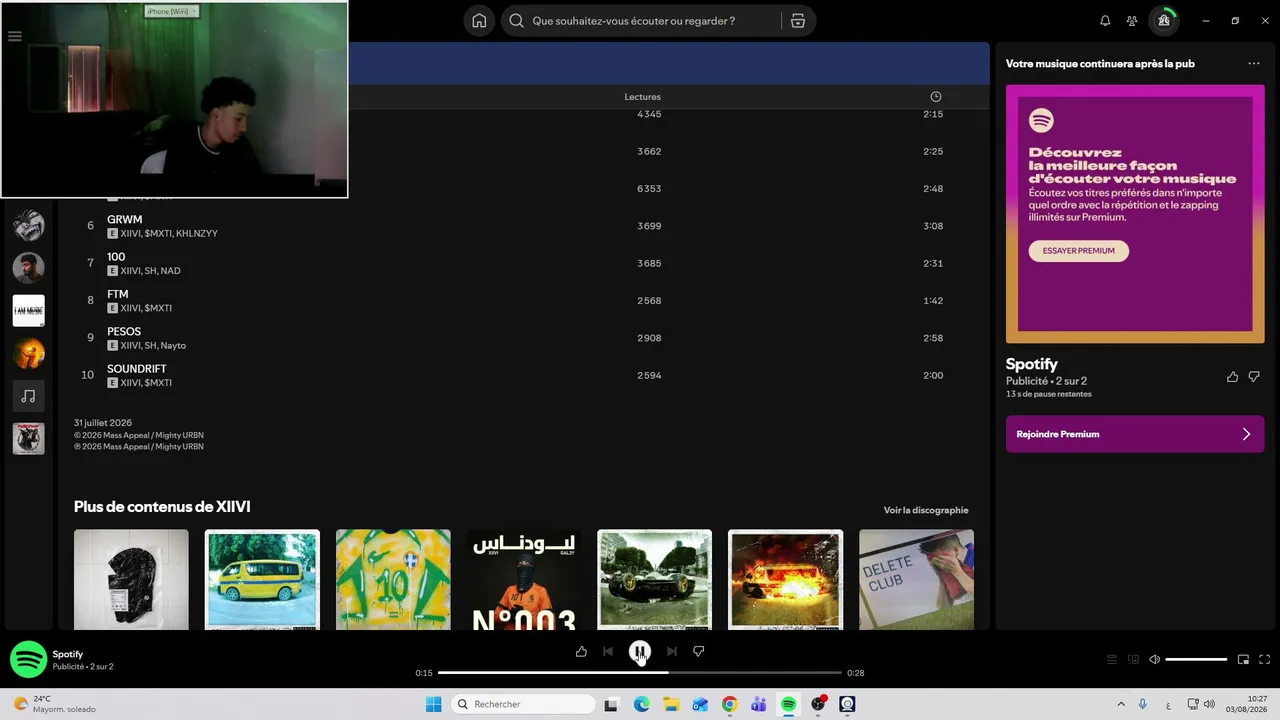The width and height of the screenshot is (1280, 720).
Task: Click the Lectures column header
Action: 642,97
